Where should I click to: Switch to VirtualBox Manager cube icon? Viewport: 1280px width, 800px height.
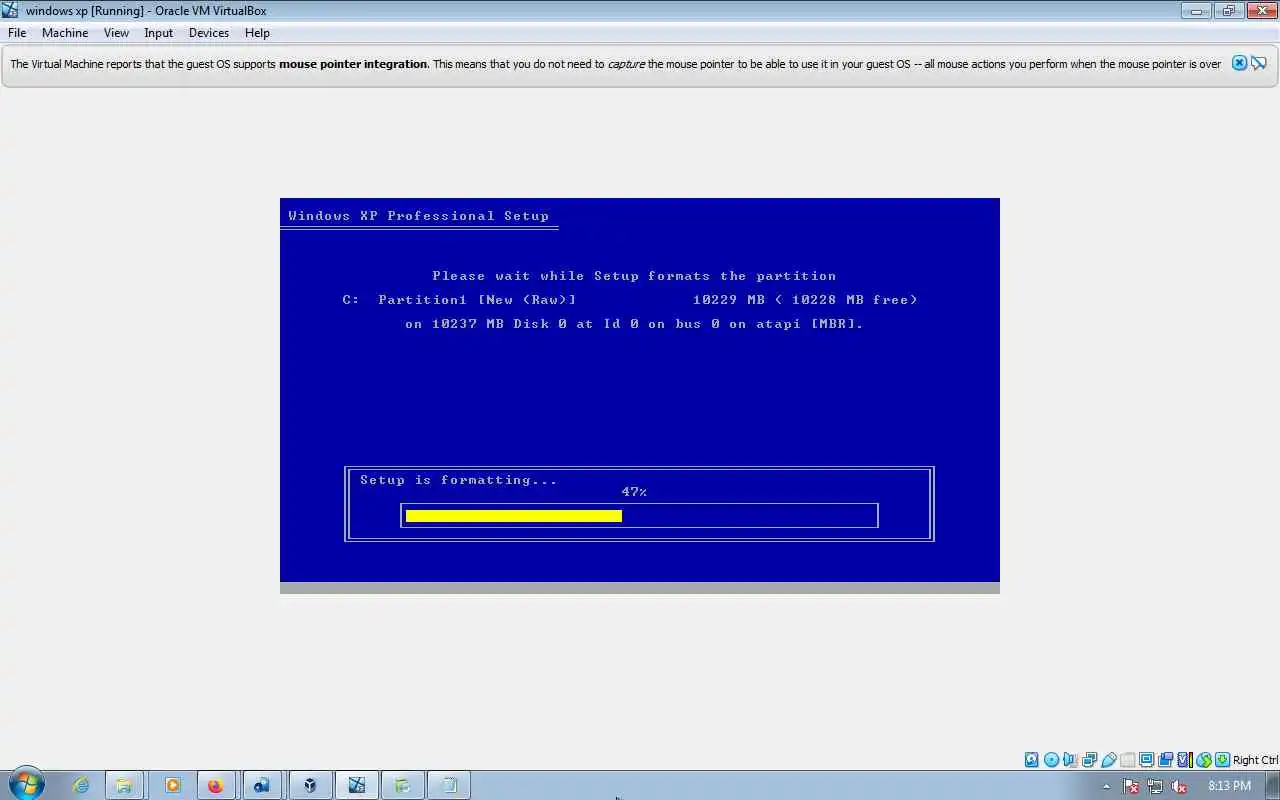click(310, 786)
